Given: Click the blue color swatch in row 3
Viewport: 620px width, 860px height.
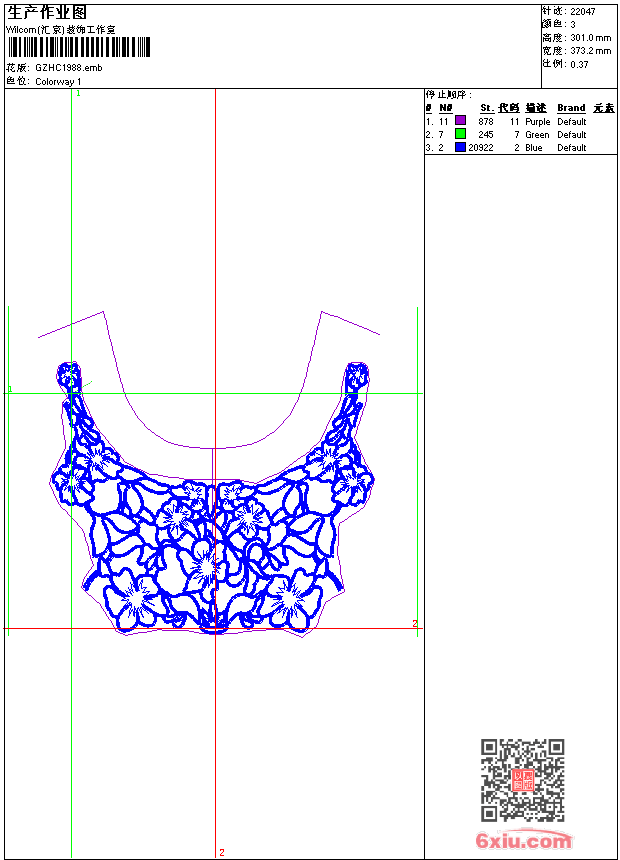Looking at the screenshot, I should pyautogui.click(x=461, y=147).
